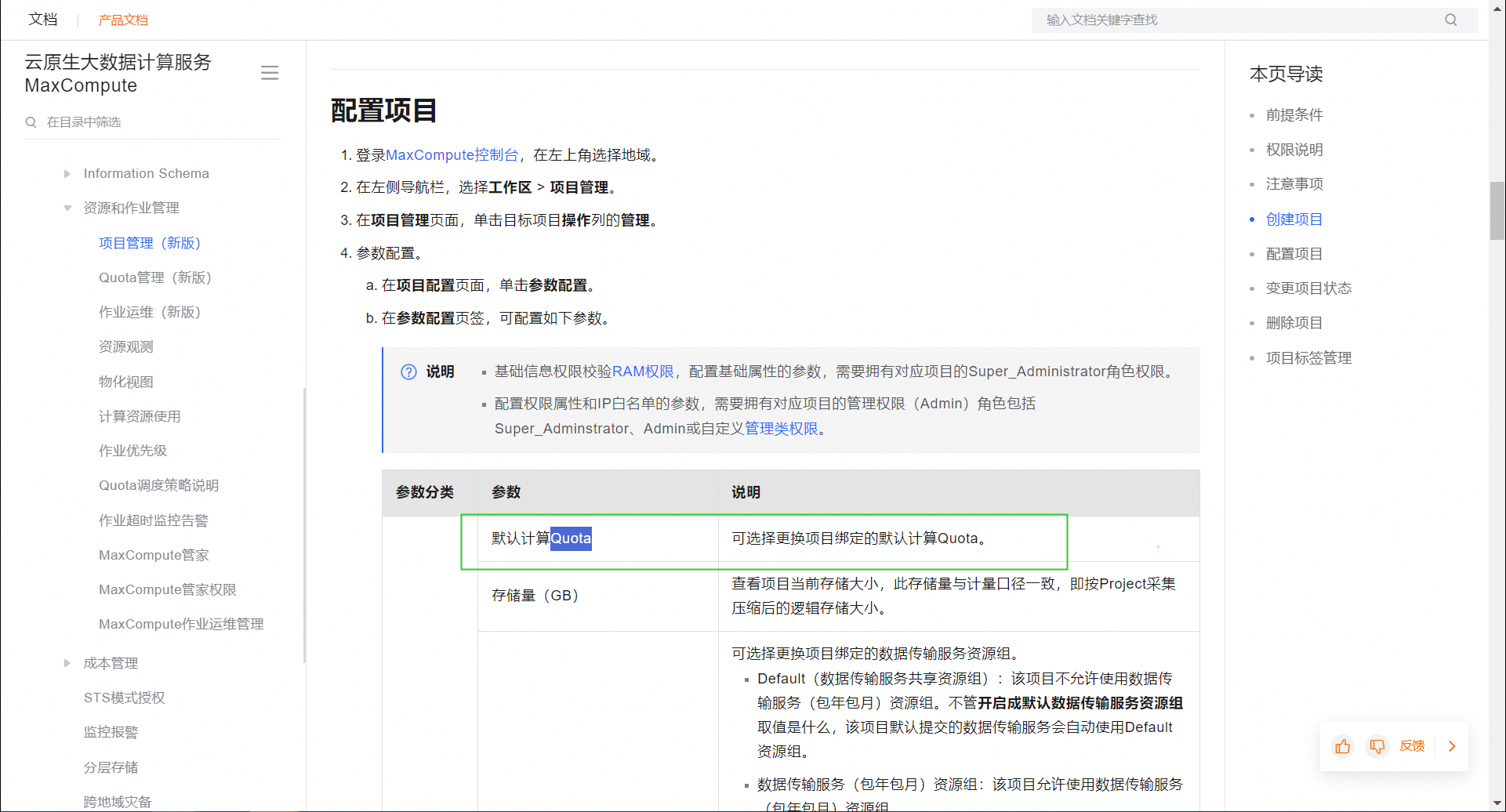Click the 默认计算Quota table cell
This screenshot has height=812, width=1506.
[x=598, y=538]
